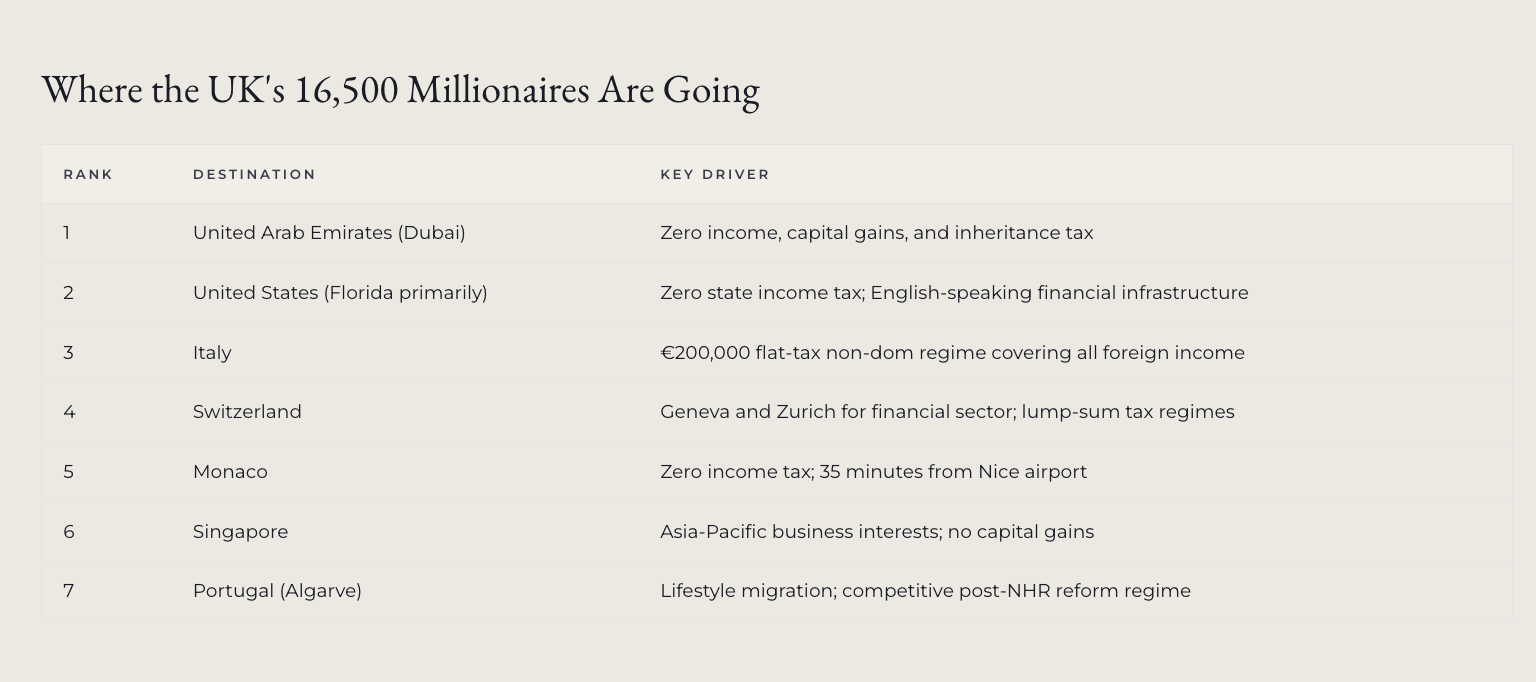Select the €200,000 flat-tax regime description
This screenshot has width=1536, height=682.
[952, 353]
